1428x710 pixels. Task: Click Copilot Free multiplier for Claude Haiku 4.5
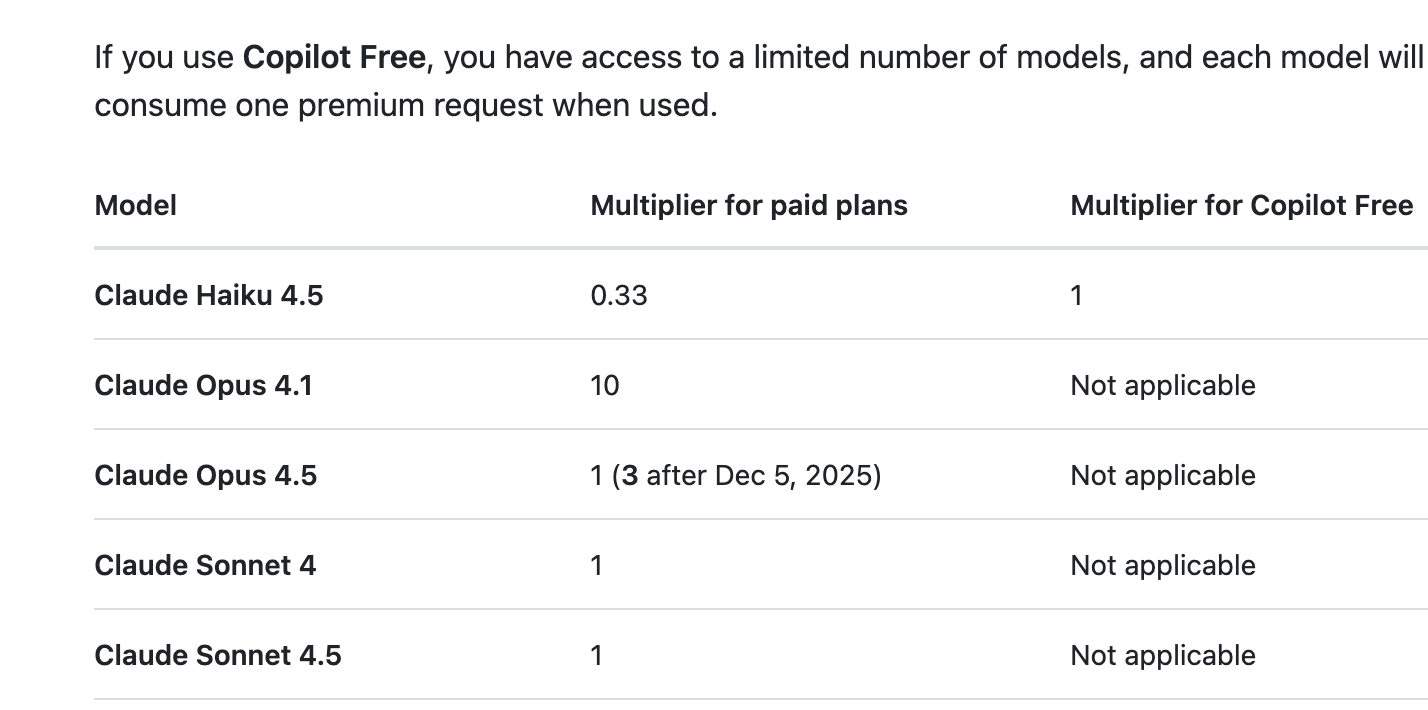click(x=1077, y=296)
